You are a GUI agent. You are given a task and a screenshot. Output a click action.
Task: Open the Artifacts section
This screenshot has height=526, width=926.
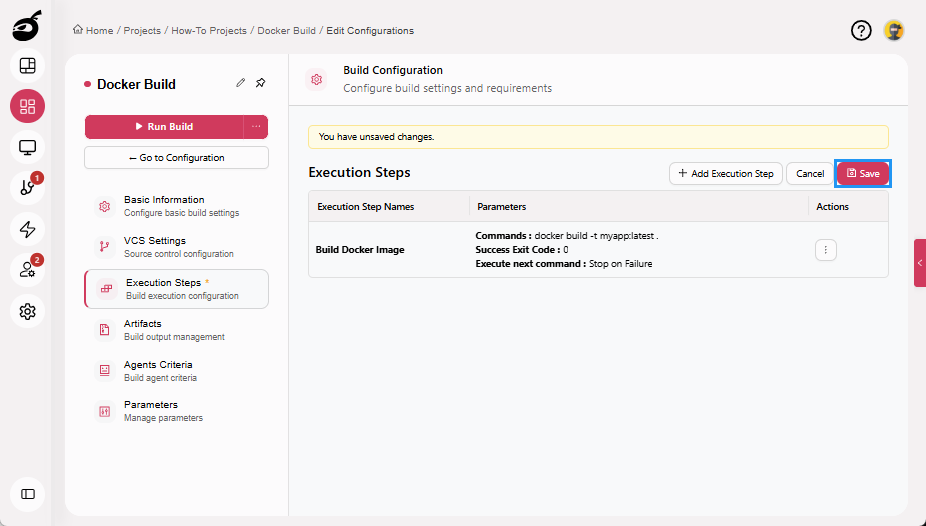pos(177,330)
